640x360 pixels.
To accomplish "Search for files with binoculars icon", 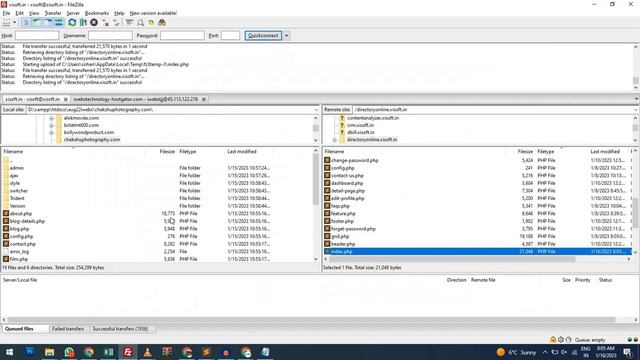I will pos(162,23).
